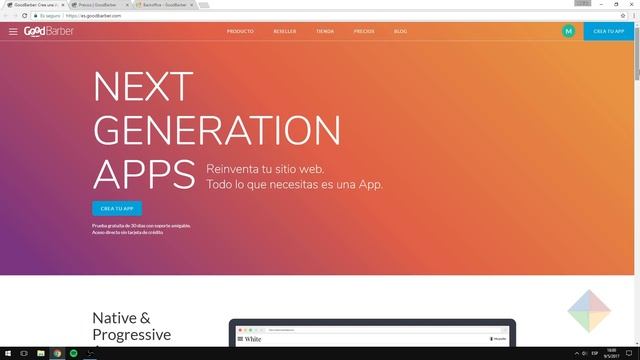Click the NEXT GENERATION APPS headline
640x360 pixels.
pyautogui.click(x=217, y=130)
